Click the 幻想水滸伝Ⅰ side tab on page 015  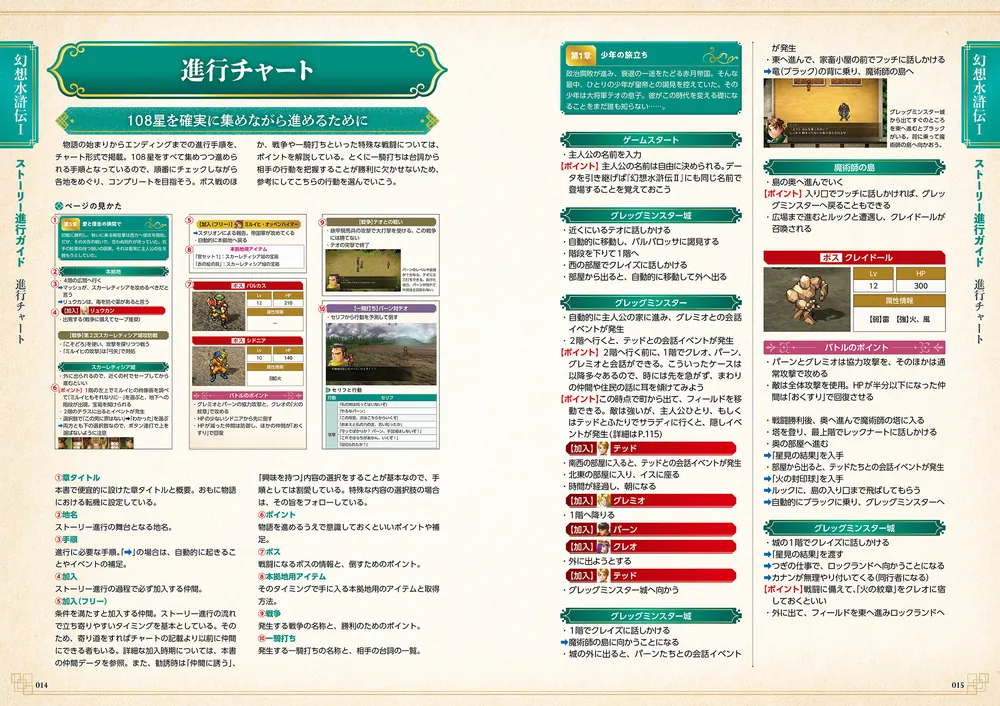click(x=980, y=94)
